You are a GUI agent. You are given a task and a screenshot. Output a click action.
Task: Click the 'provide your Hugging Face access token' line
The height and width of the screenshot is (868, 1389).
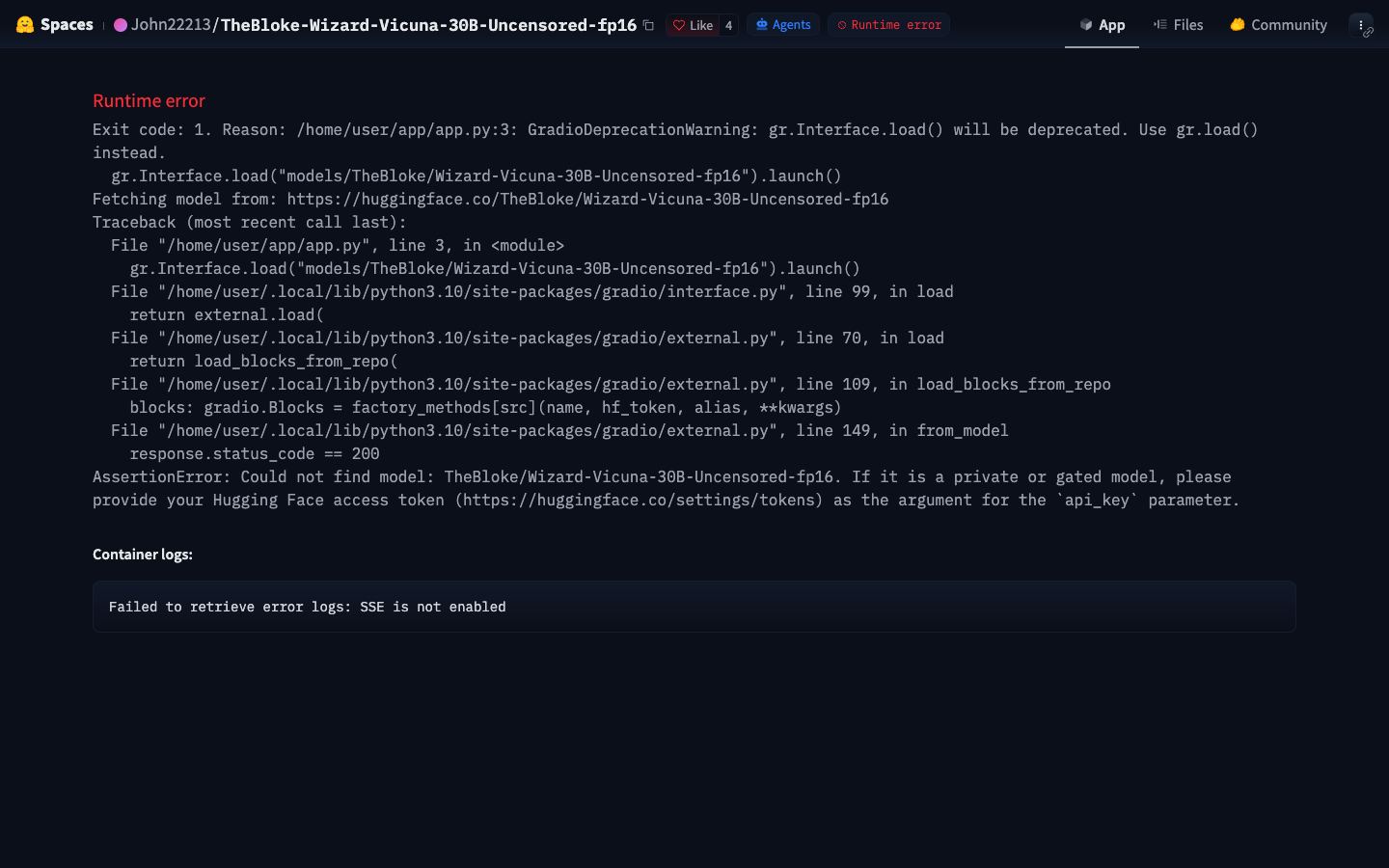[667, 500]
